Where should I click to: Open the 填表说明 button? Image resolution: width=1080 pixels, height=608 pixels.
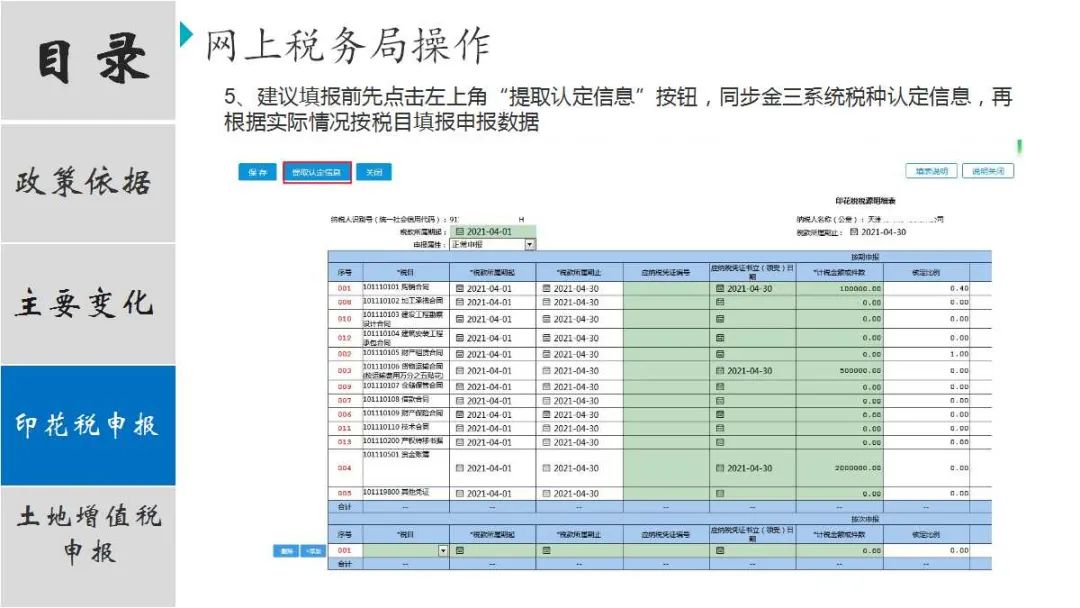(931, 171)
